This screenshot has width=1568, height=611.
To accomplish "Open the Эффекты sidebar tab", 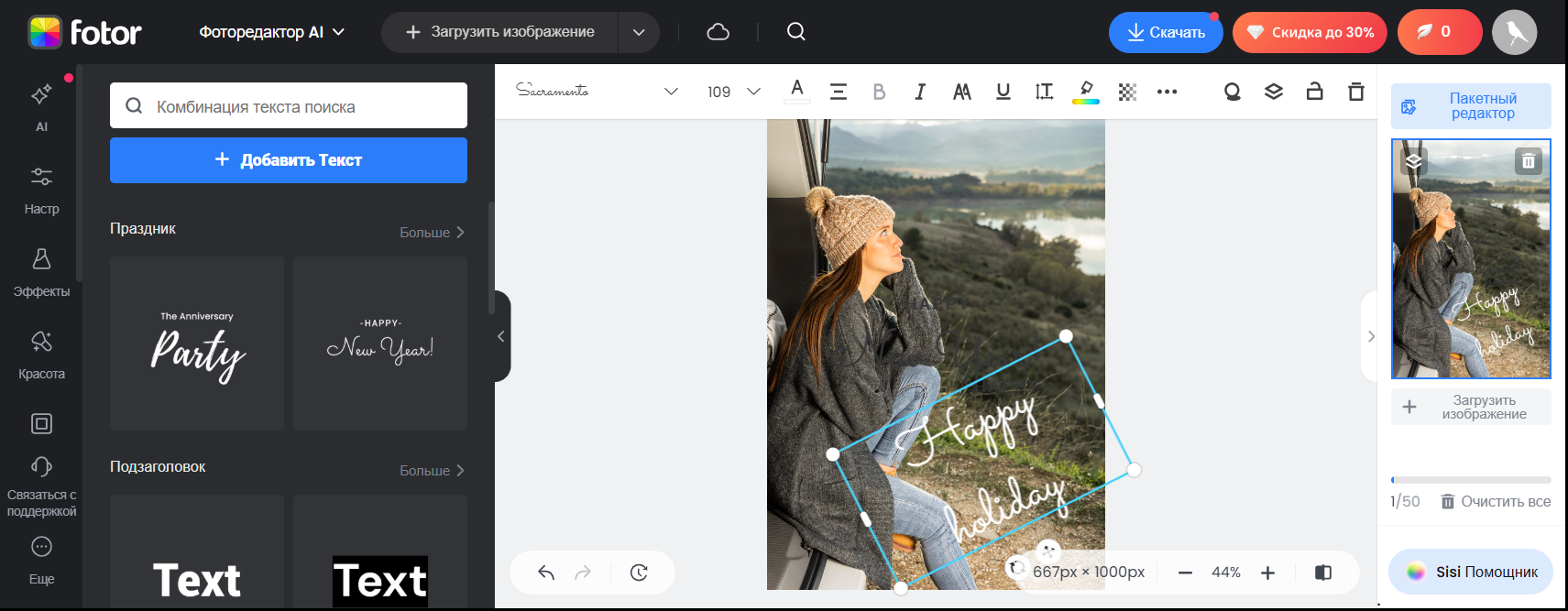I will click(41, 272).
